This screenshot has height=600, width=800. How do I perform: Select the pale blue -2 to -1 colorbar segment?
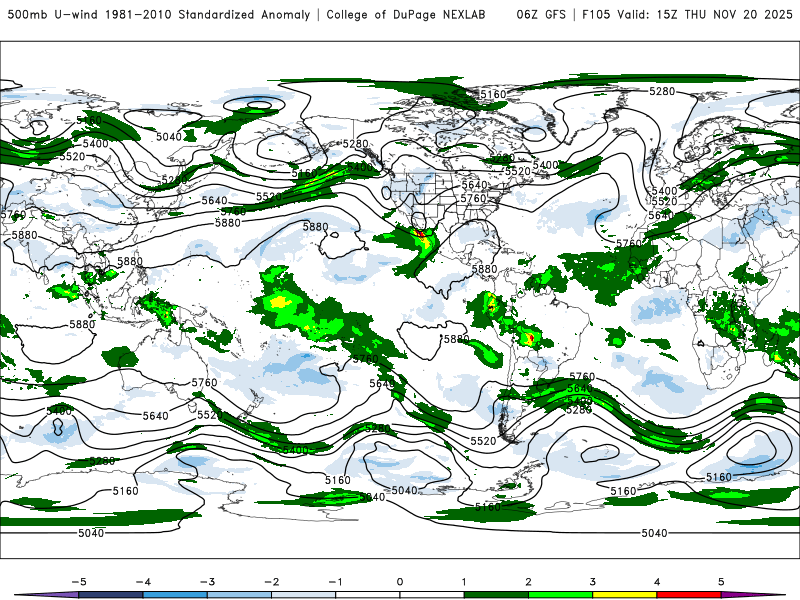(304, 595)
